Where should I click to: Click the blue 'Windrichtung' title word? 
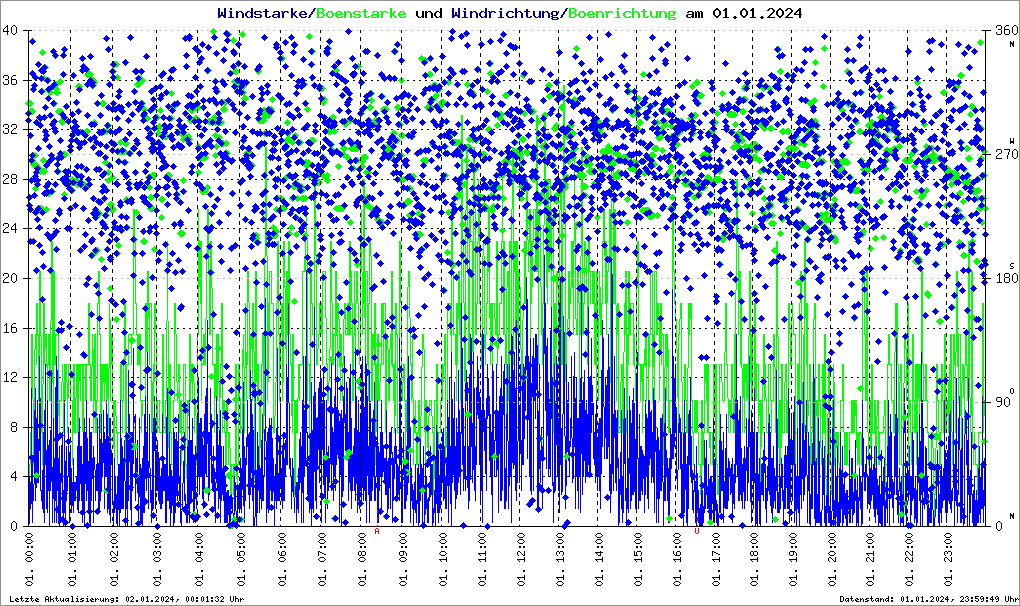[x=505, y=14]
